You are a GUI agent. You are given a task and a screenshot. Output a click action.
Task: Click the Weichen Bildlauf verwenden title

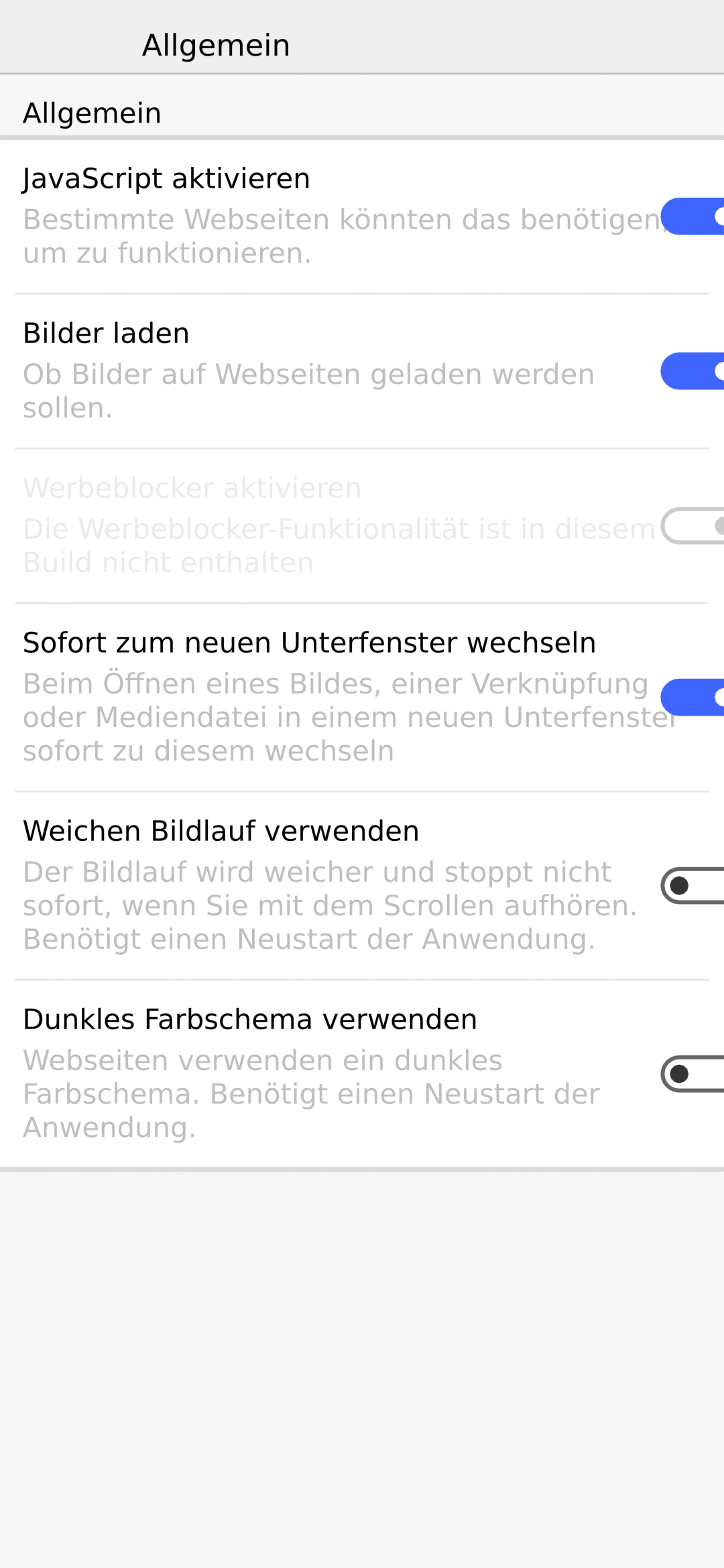221,831
